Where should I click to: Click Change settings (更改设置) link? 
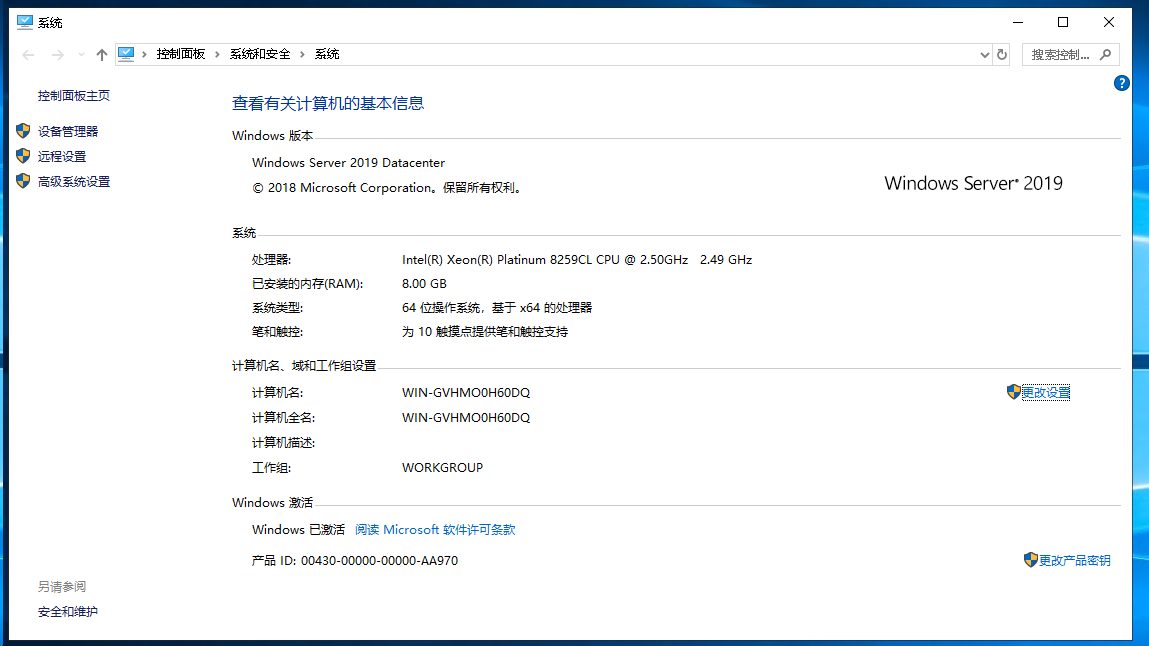pos(1046,393)
